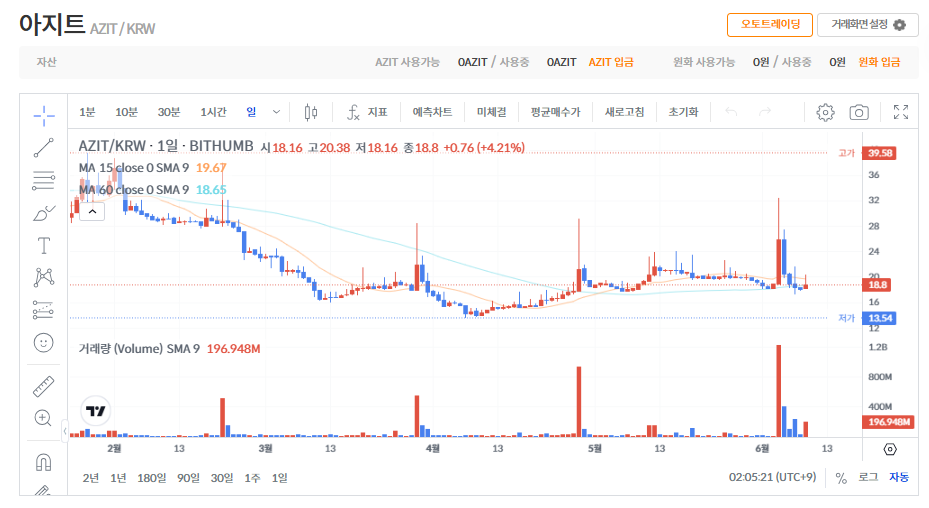Click the AZIT/KRW · 1일 · BITHUMB symbol title

[x=166, y=146]
